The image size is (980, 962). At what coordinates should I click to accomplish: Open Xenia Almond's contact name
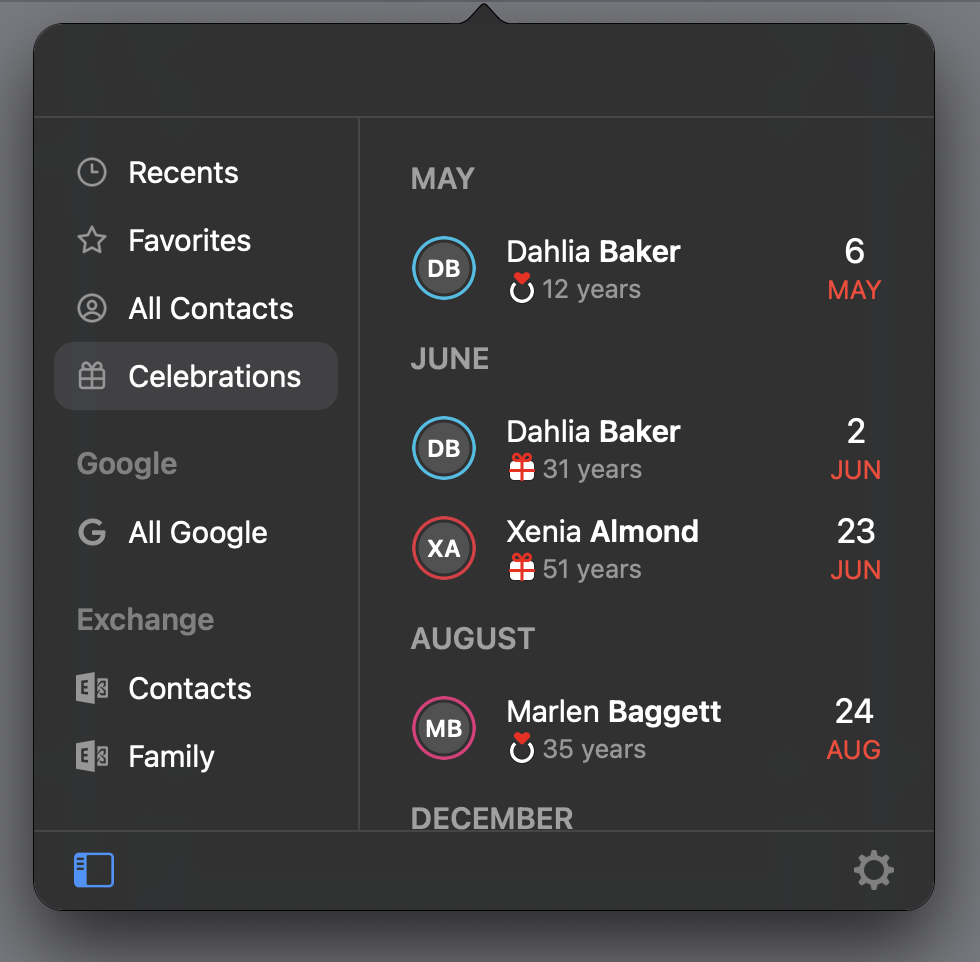point(602,531)
